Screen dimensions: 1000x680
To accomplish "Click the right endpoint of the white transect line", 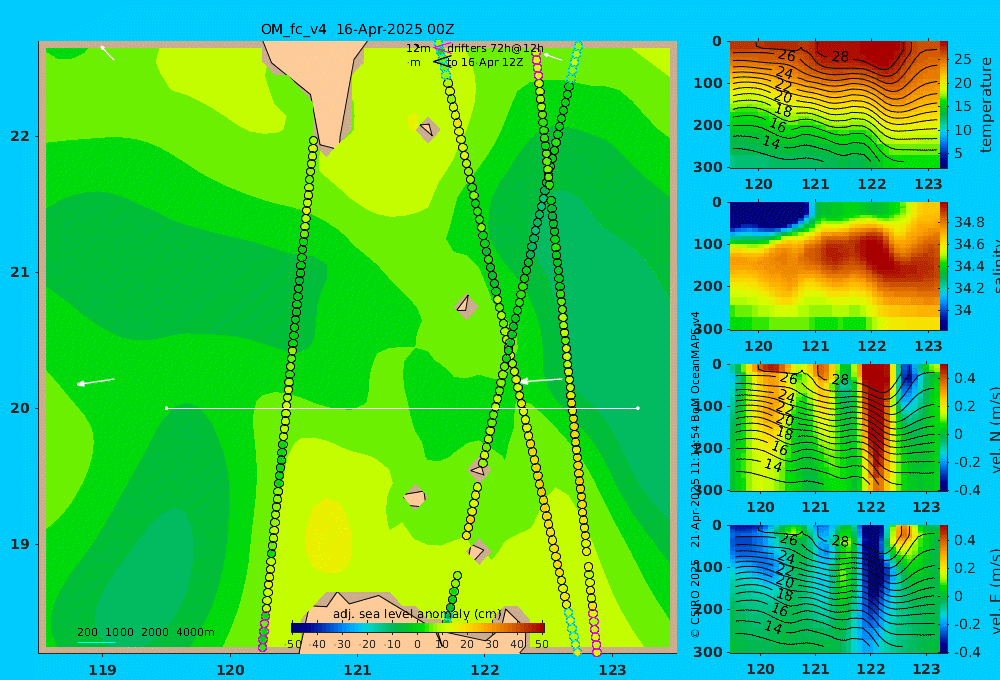I will (638, 408).
